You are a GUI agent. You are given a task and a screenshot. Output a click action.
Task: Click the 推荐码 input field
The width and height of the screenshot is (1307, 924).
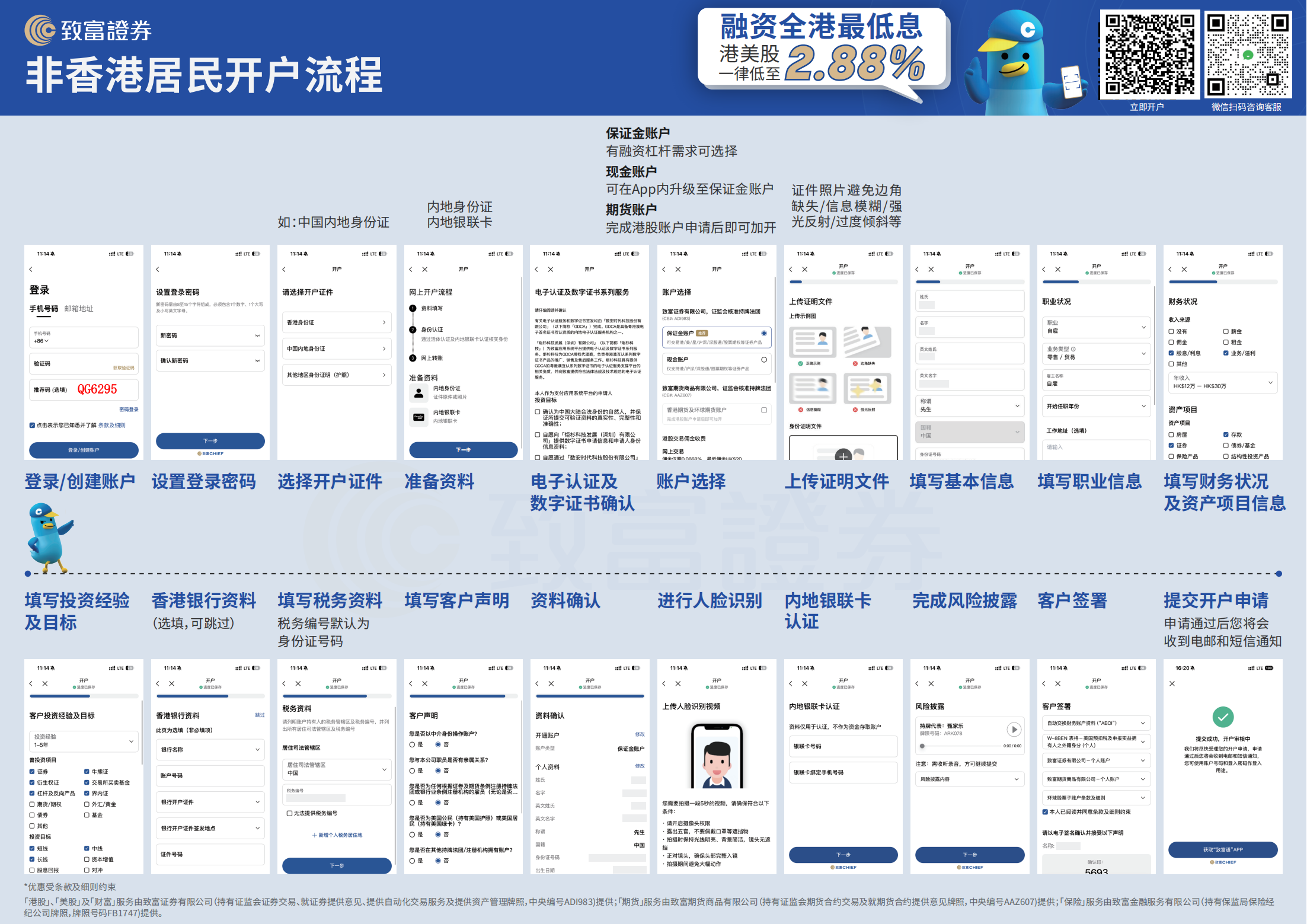tap(84, 389)
